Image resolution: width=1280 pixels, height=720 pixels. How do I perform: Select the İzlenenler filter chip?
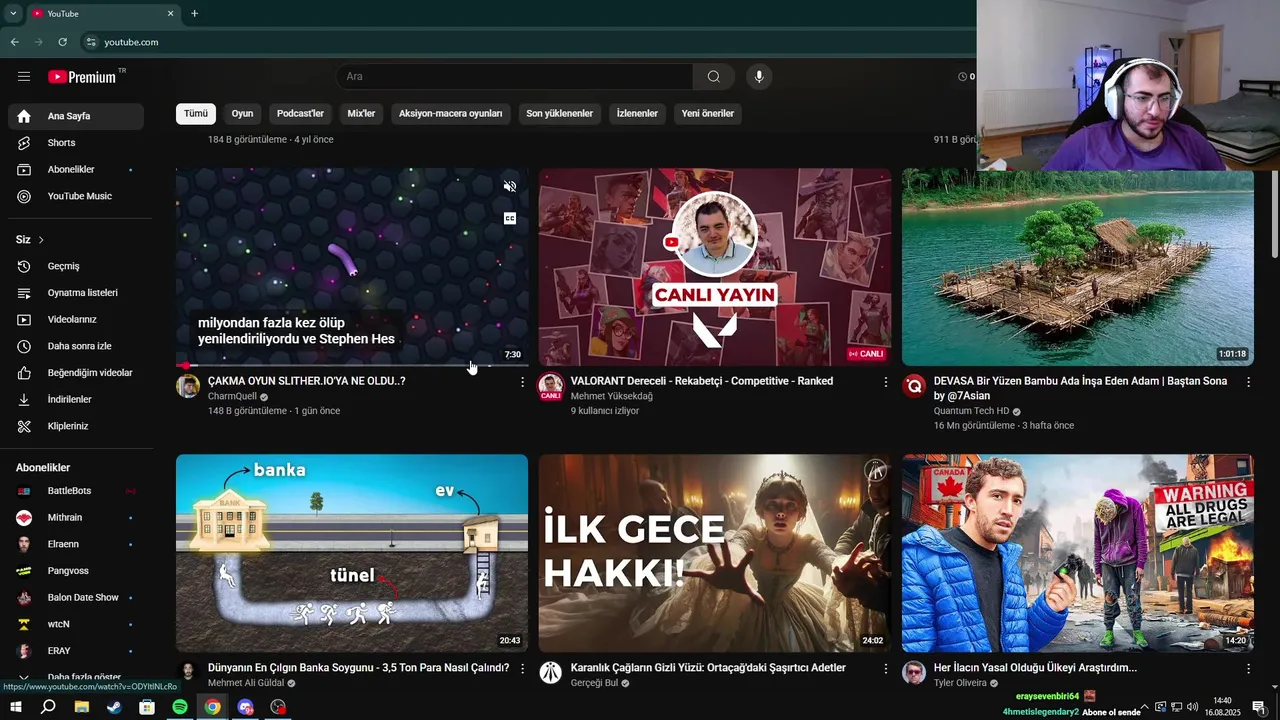click(x=637, y=114)
